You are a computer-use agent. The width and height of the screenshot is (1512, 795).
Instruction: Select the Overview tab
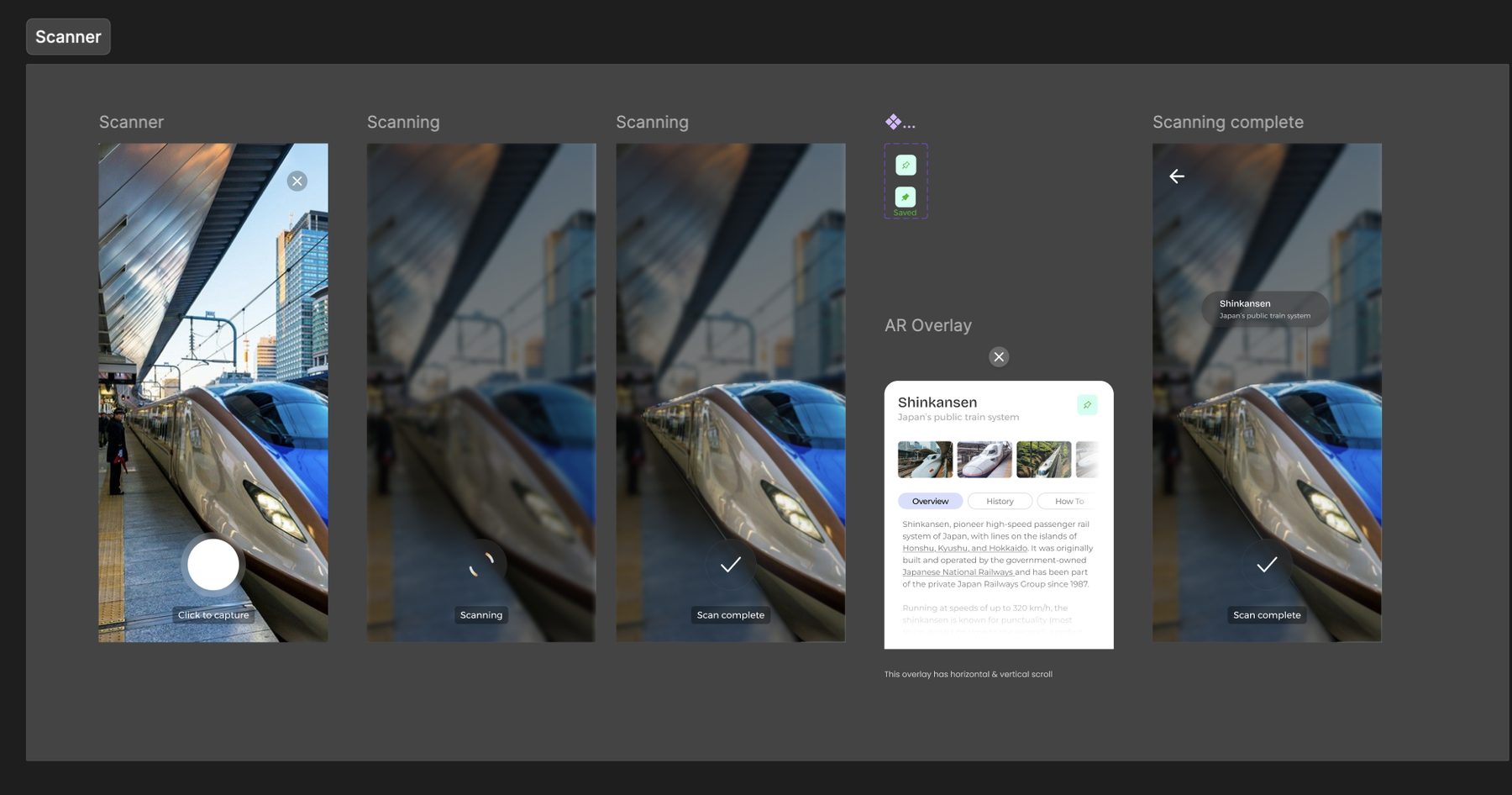click(x=930, y=502)
